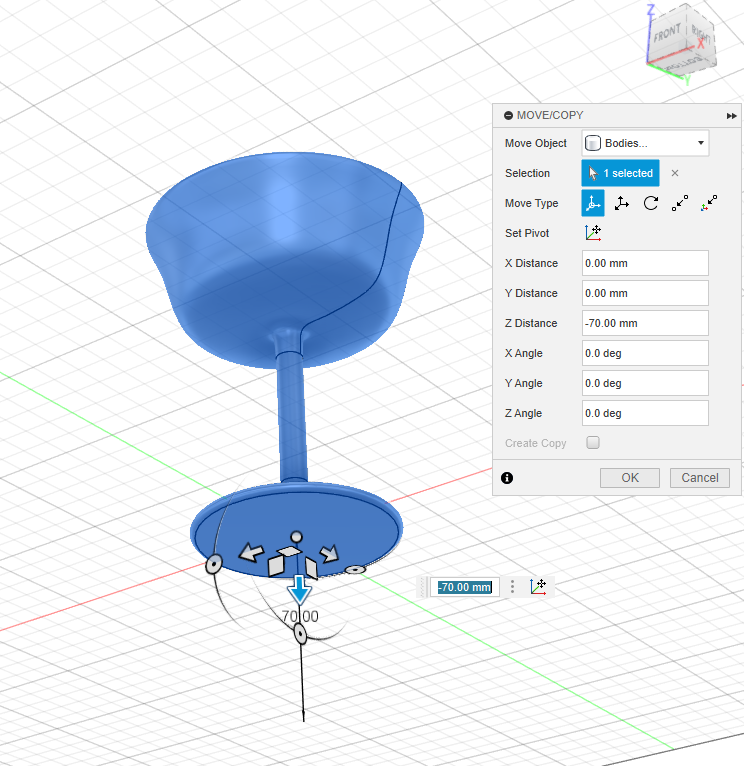This screenshot has width=744, height=766.
Task: Click Set Pivot icon beside floating input
Action: pos(538,587)
